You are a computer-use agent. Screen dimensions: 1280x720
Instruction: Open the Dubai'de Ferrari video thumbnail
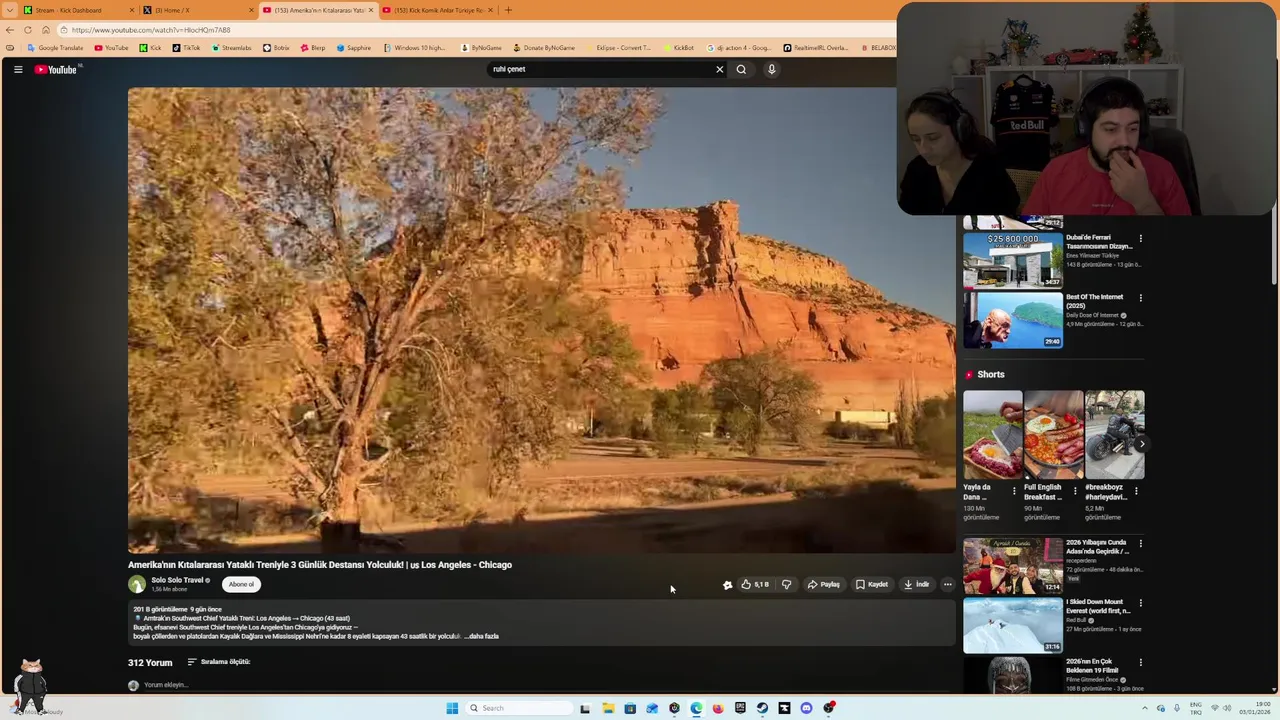[x=1013, y=260]
